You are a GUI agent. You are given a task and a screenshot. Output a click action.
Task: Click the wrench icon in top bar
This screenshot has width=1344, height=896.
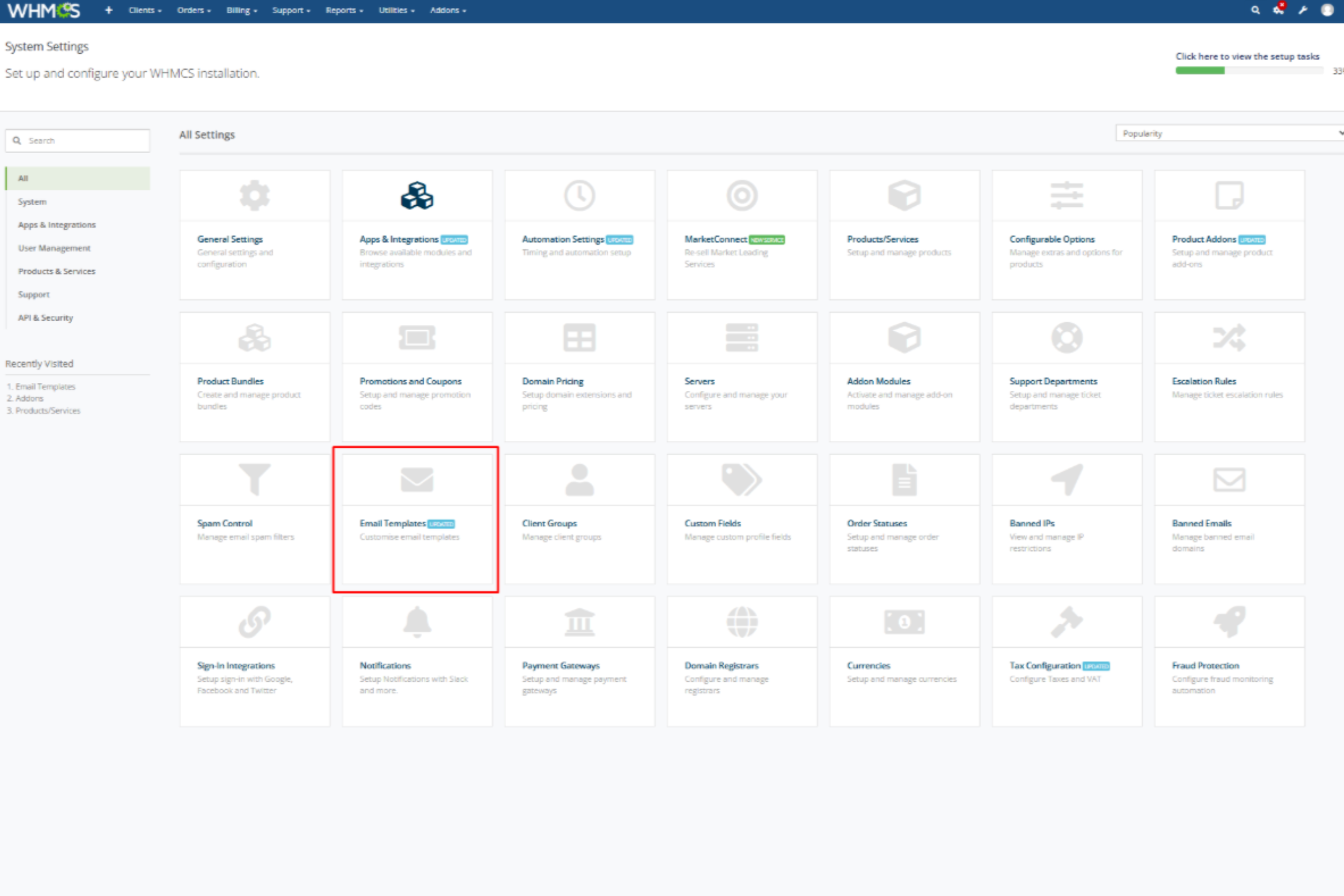coord(1303,10)
